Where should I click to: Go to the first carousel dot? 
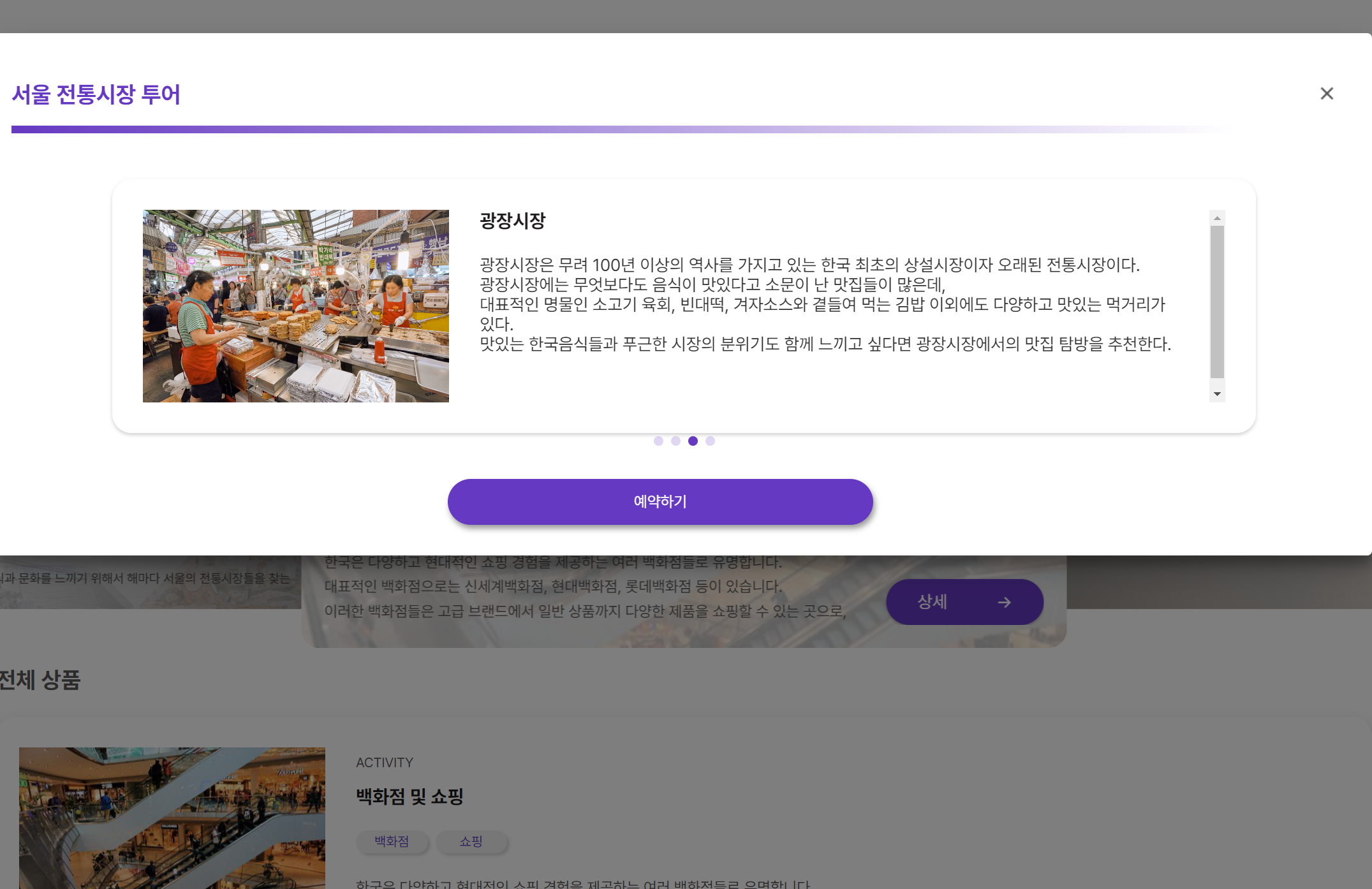pos(658,441)
